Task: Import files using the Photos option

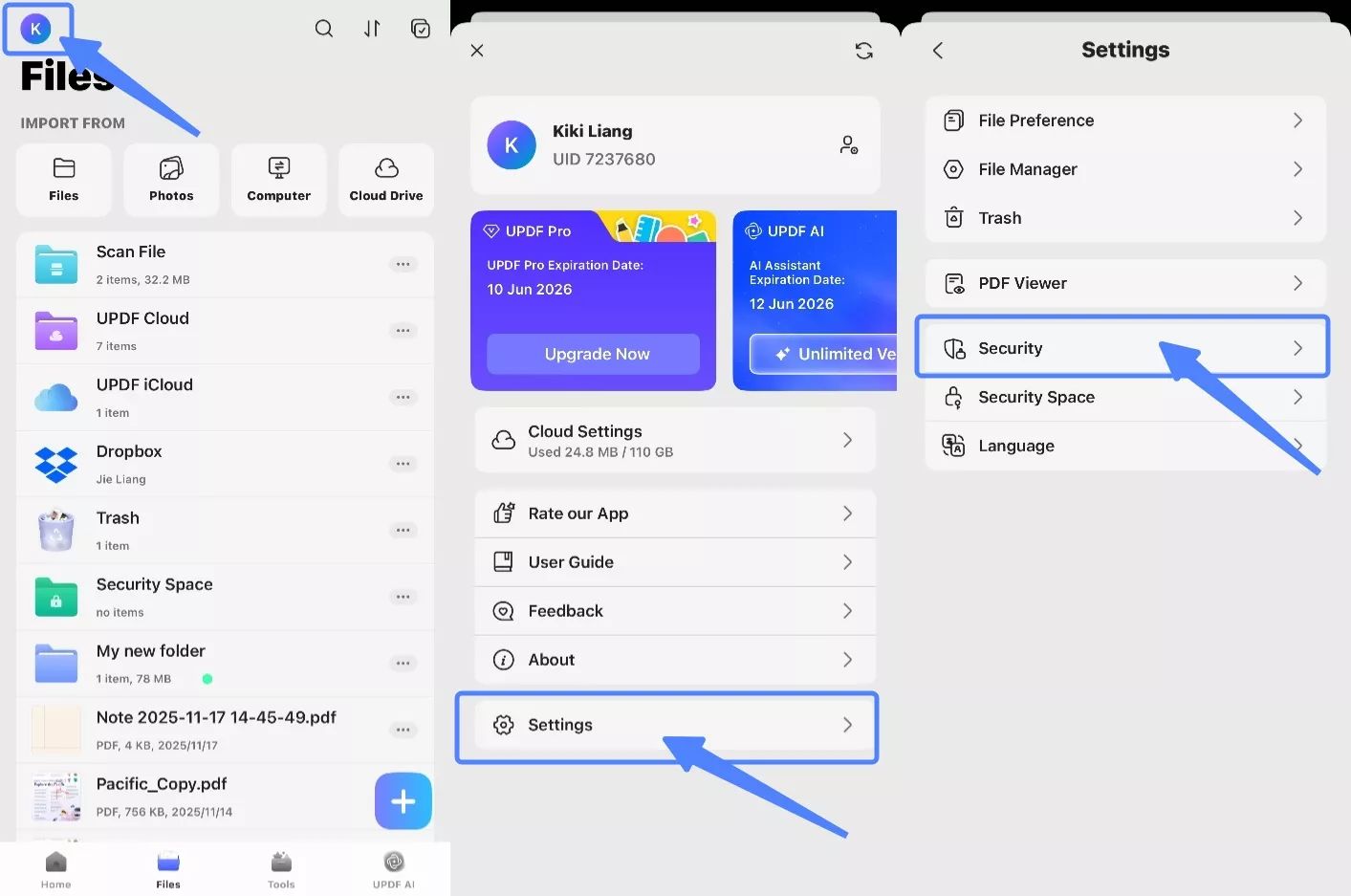Action: point(171,180)
